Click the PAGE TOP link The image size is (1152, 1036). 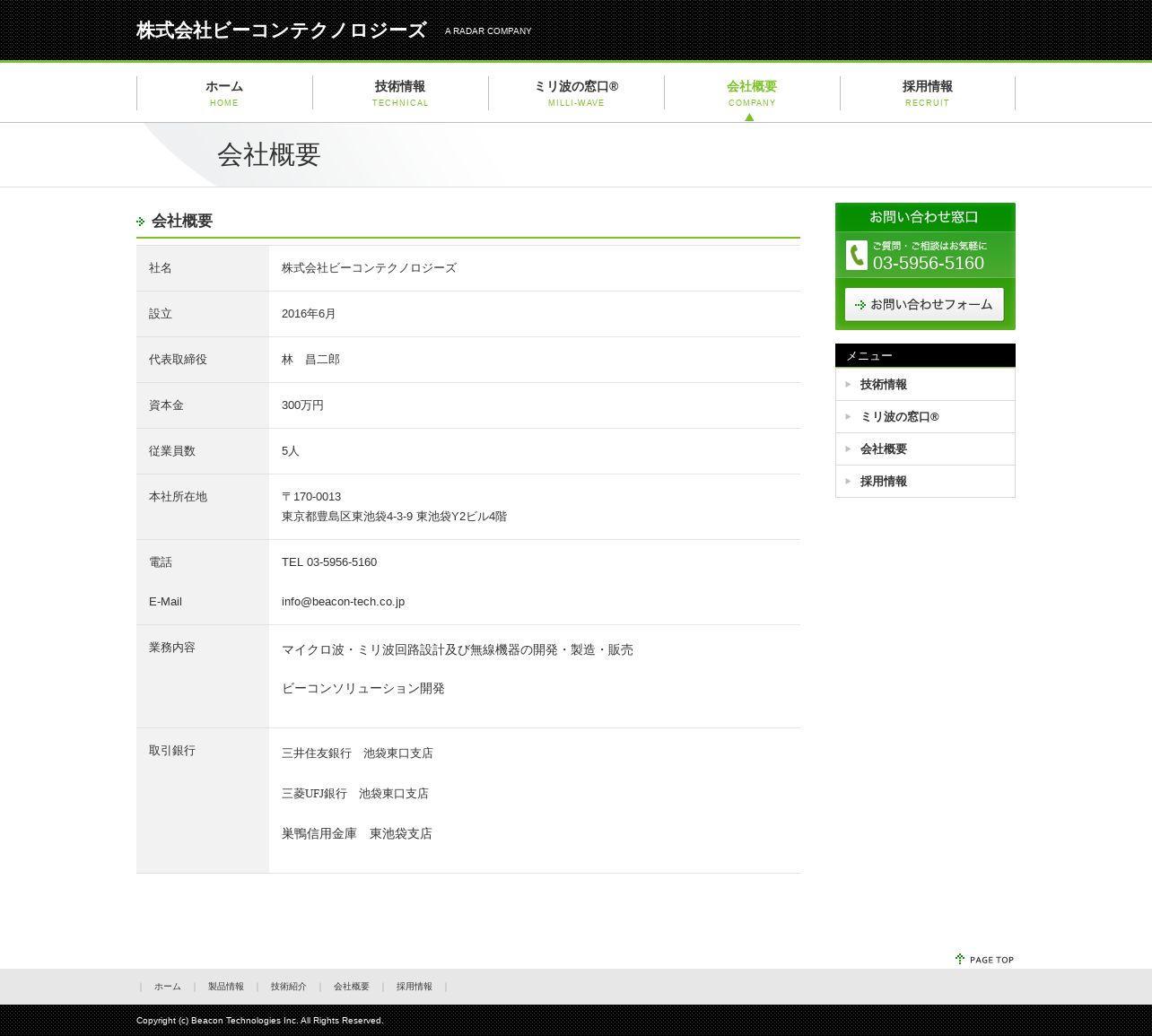985,960
